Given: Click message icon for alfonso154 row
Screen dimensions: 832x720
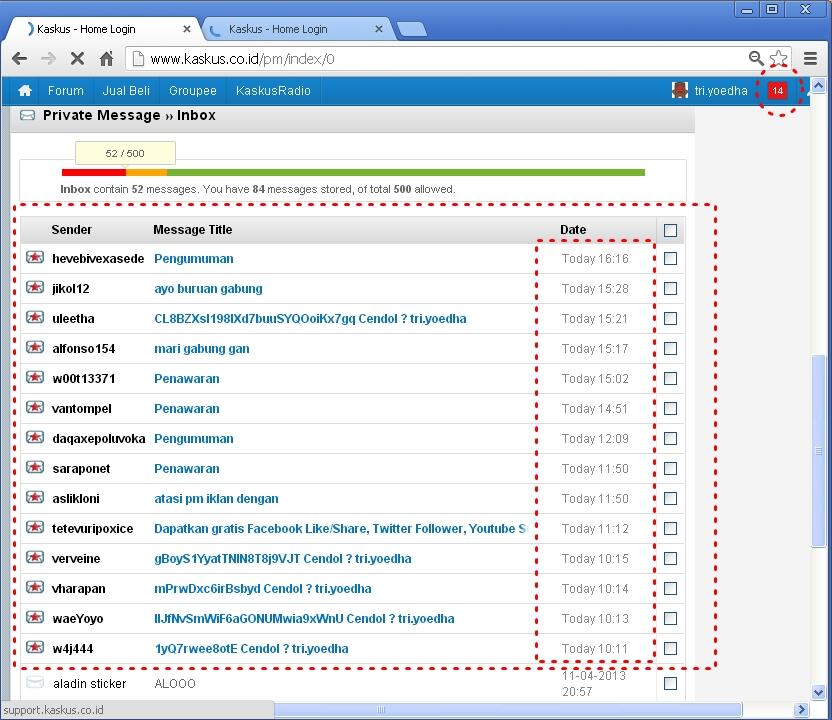Looking at the screenshot, I should click(x=35, y=348).
